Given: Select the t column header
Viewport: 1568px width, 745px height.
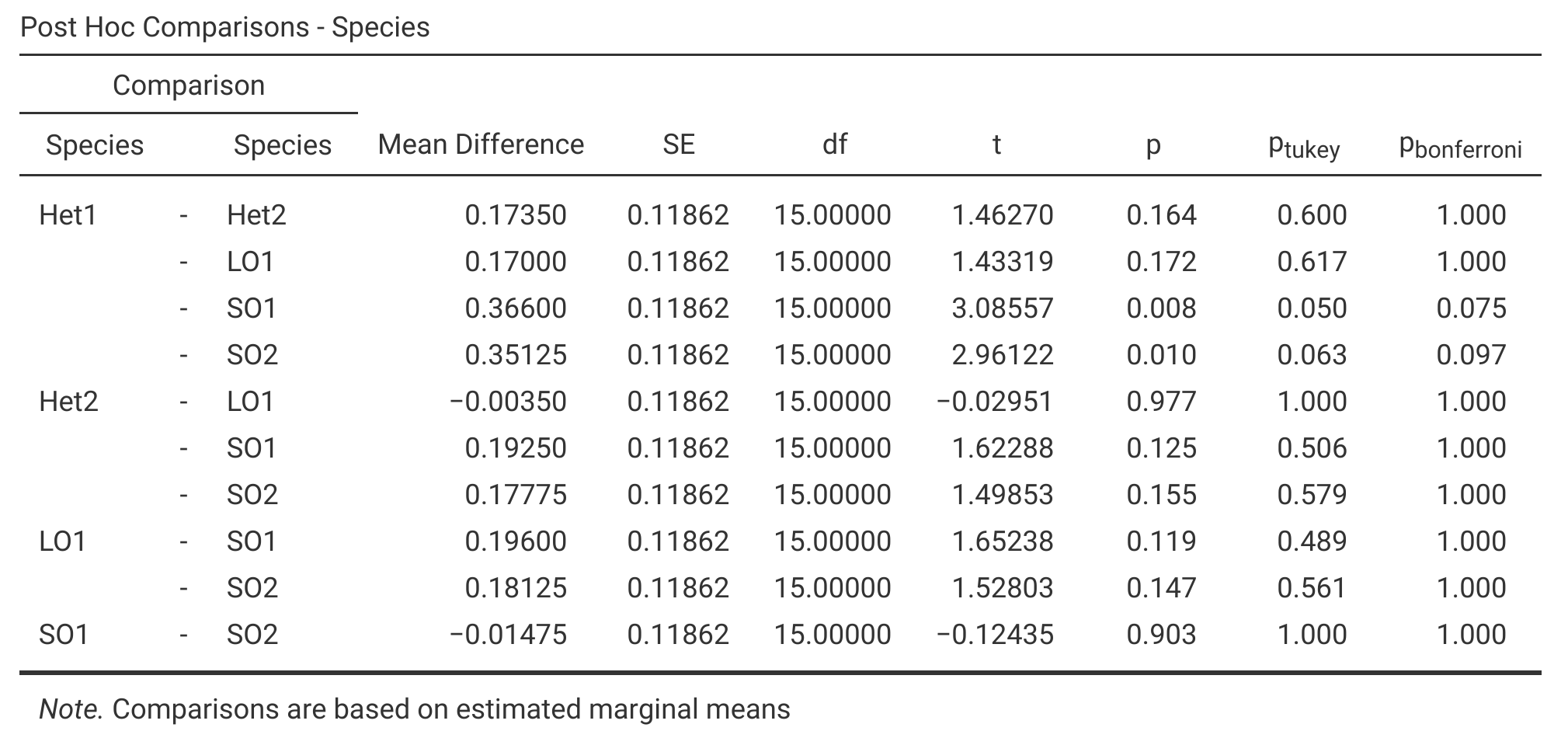Looking at the screenshot, I should pyautogui.click(x=996, y=144).
